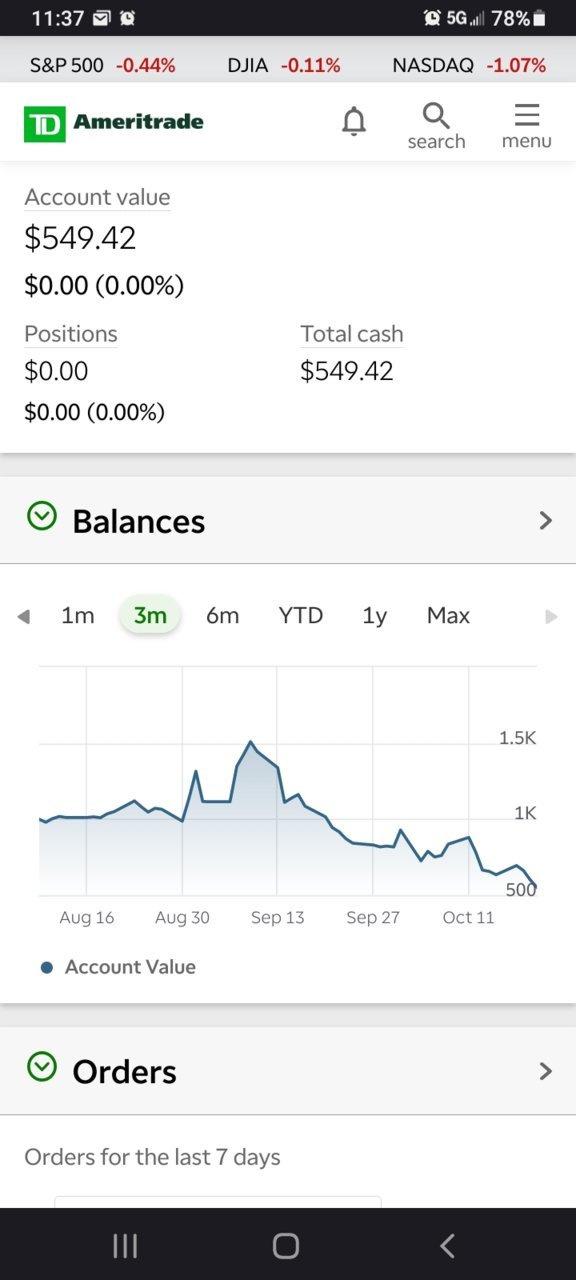
Task: Tap Android back arrow
Action: (447, 1245)
